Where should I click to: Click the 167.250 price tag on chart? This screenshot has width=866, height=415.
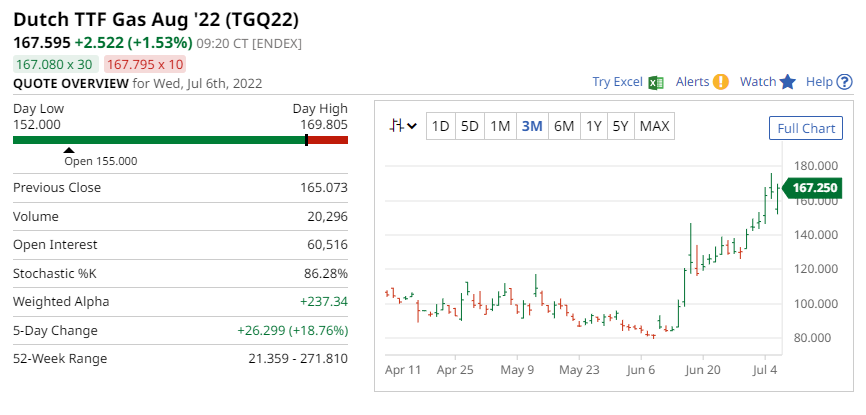[x=813, y=188]
